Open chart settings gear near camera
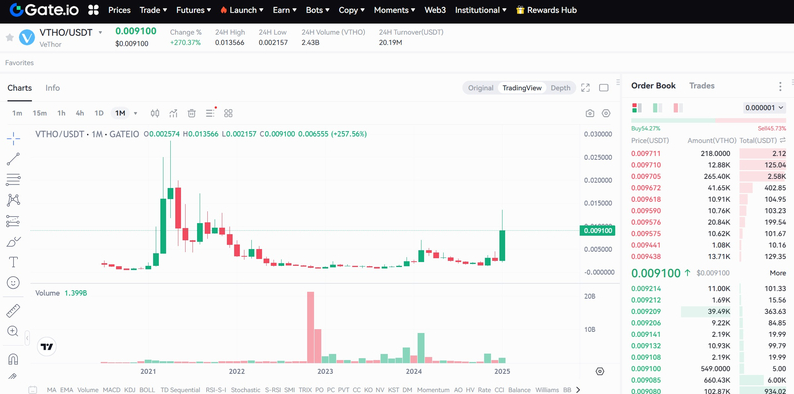 (x=606, y=113)
